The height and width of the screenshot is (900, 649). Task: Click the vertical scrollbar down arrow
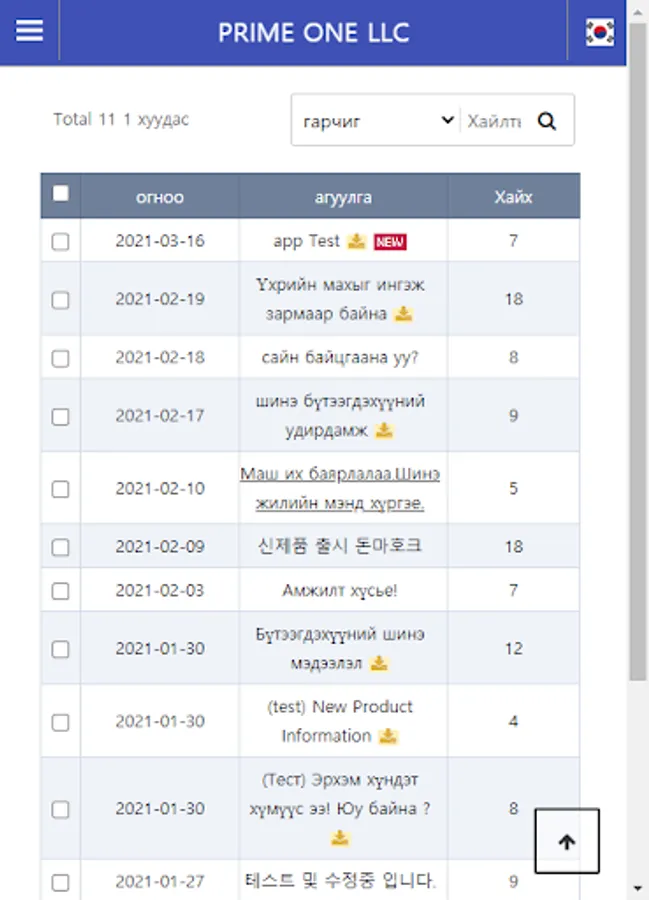pos(638,889)
